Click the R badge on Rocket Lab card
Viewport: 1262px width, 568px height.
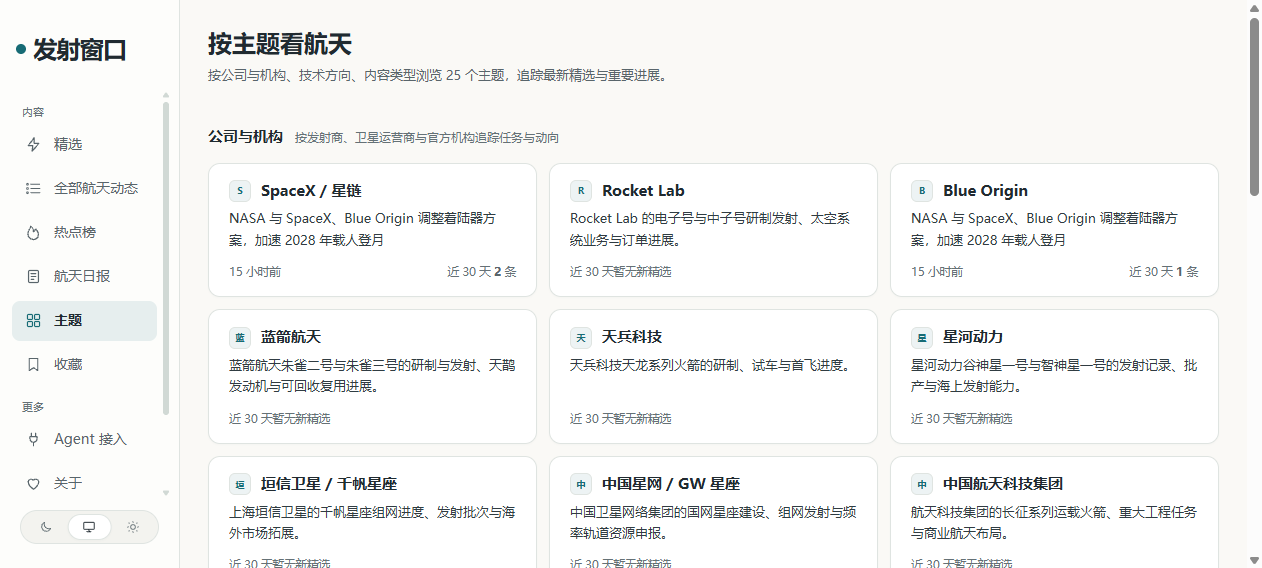(581, 191)
